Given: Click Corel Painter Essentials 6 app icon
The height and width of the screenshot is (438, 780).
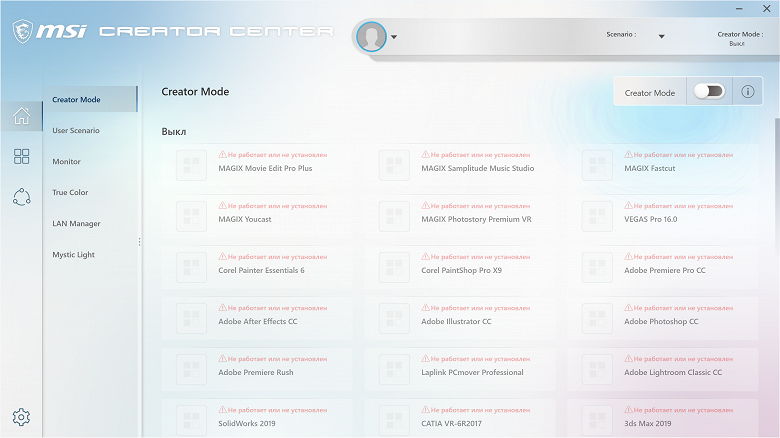Looking at the screenshot, I should [x=192, y=267].
